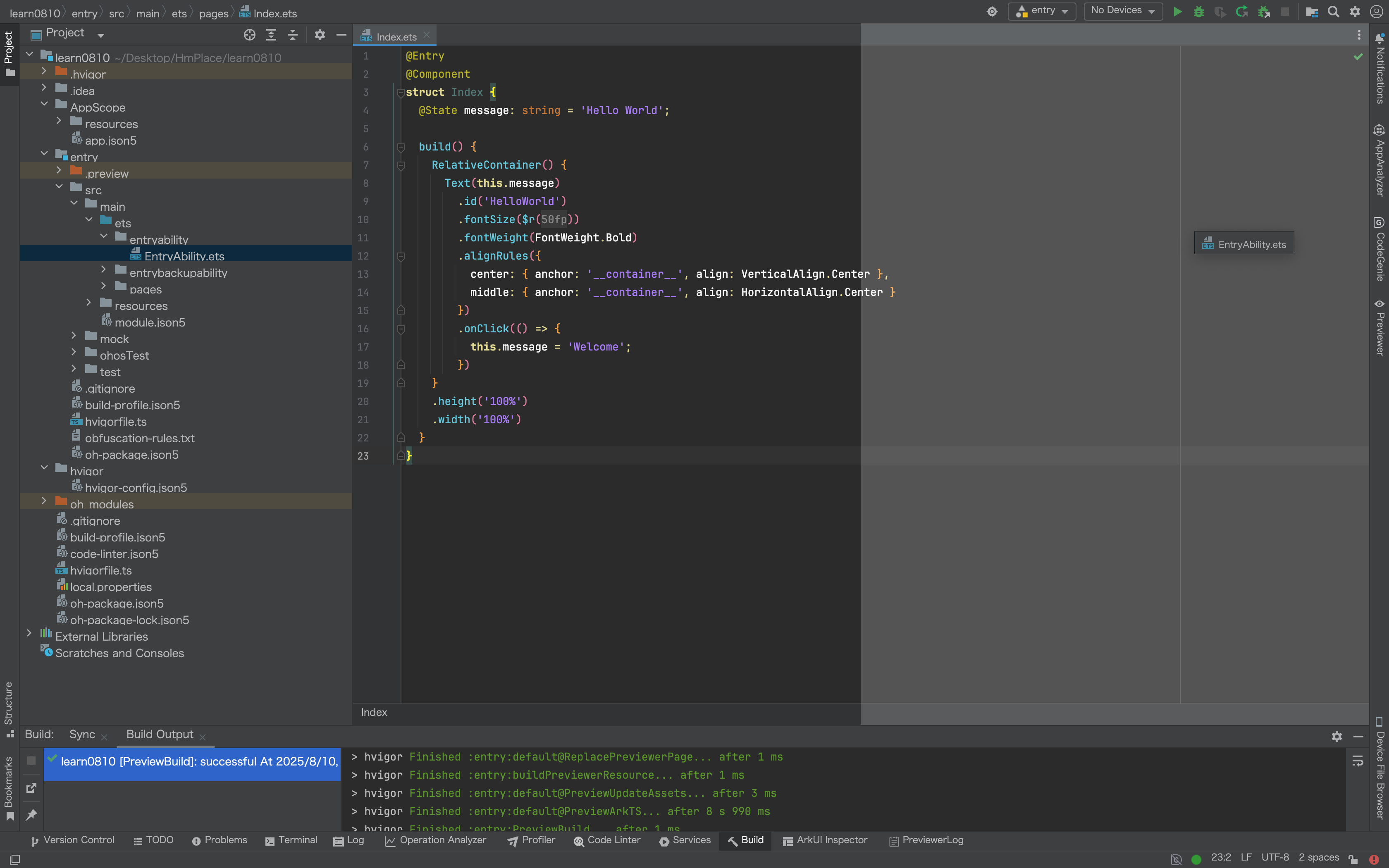Open the Problems tool window tab
The image size is (1389, 868).
[219, 840]
